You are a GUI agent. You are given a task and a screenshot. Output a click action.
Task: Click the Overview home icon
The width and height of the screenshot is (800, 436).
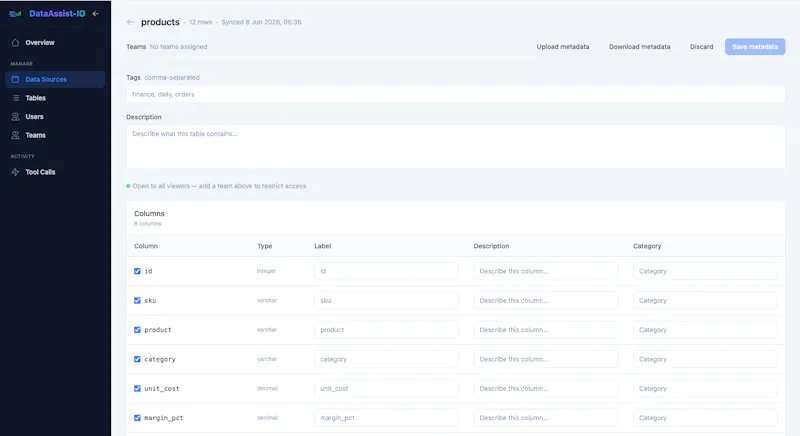tap(15, 43)
